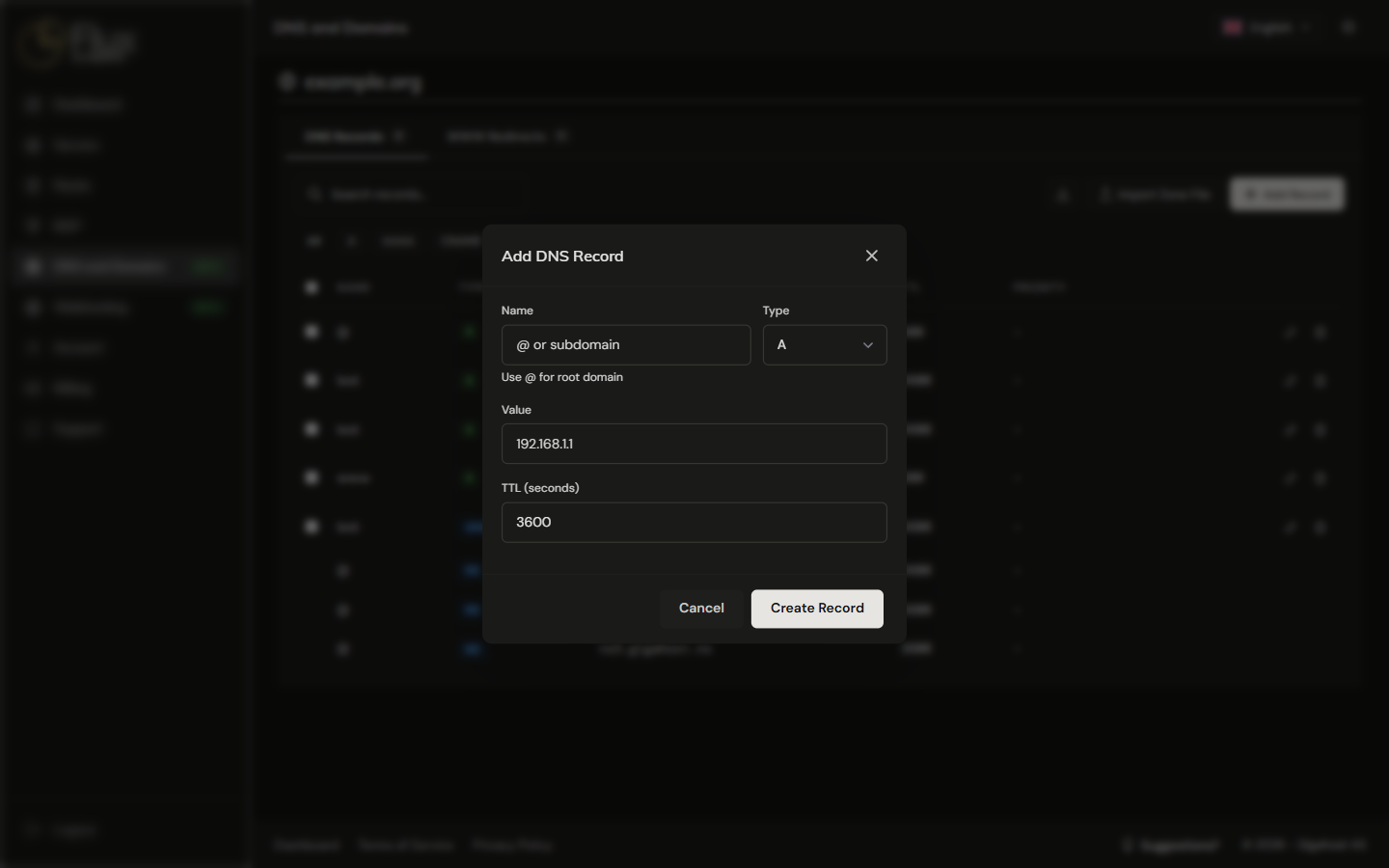This screenshot has width=1389, height=868.
Task: Click the "Use @ for root domain" hint
Action: click(562, 377)
